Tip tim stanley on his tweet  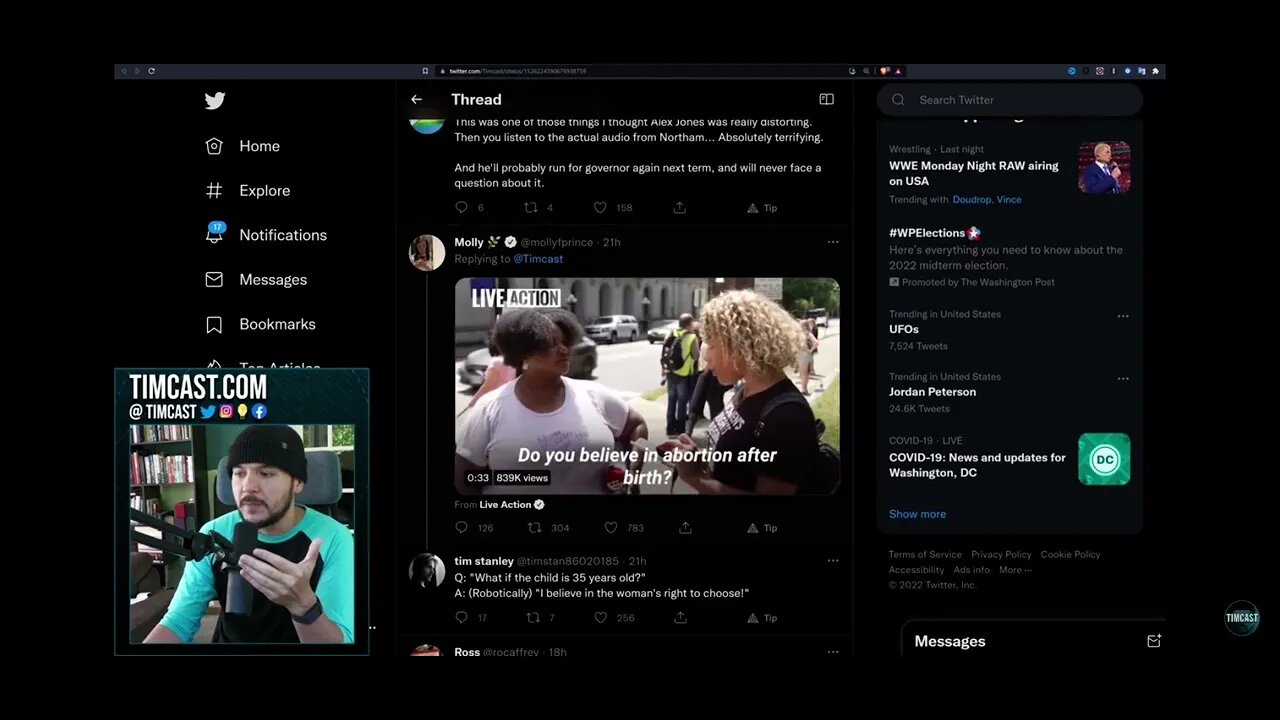click(762, 618)
